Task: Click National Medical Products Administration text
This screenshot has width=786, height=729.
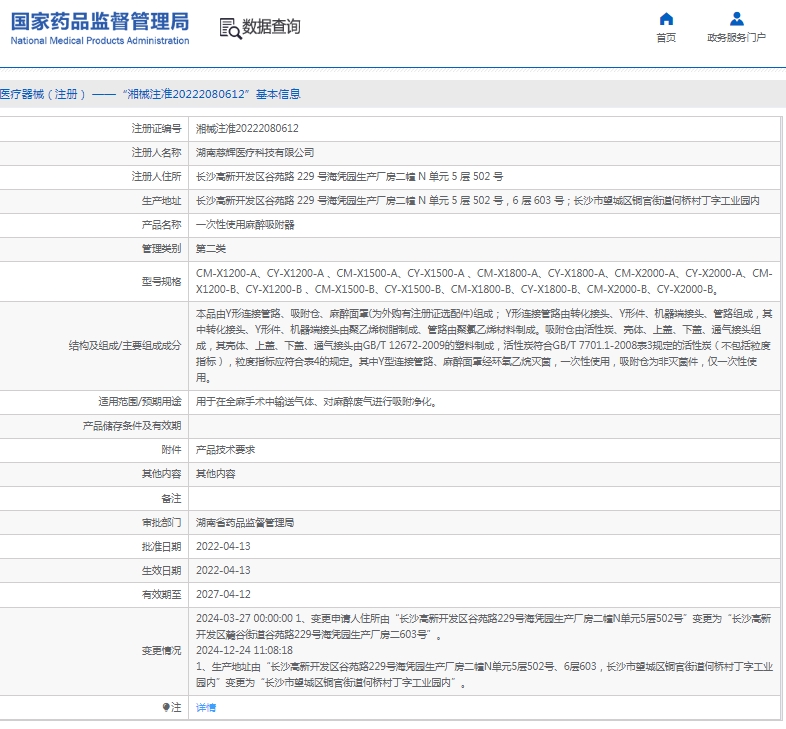Action: click(100, 41)
